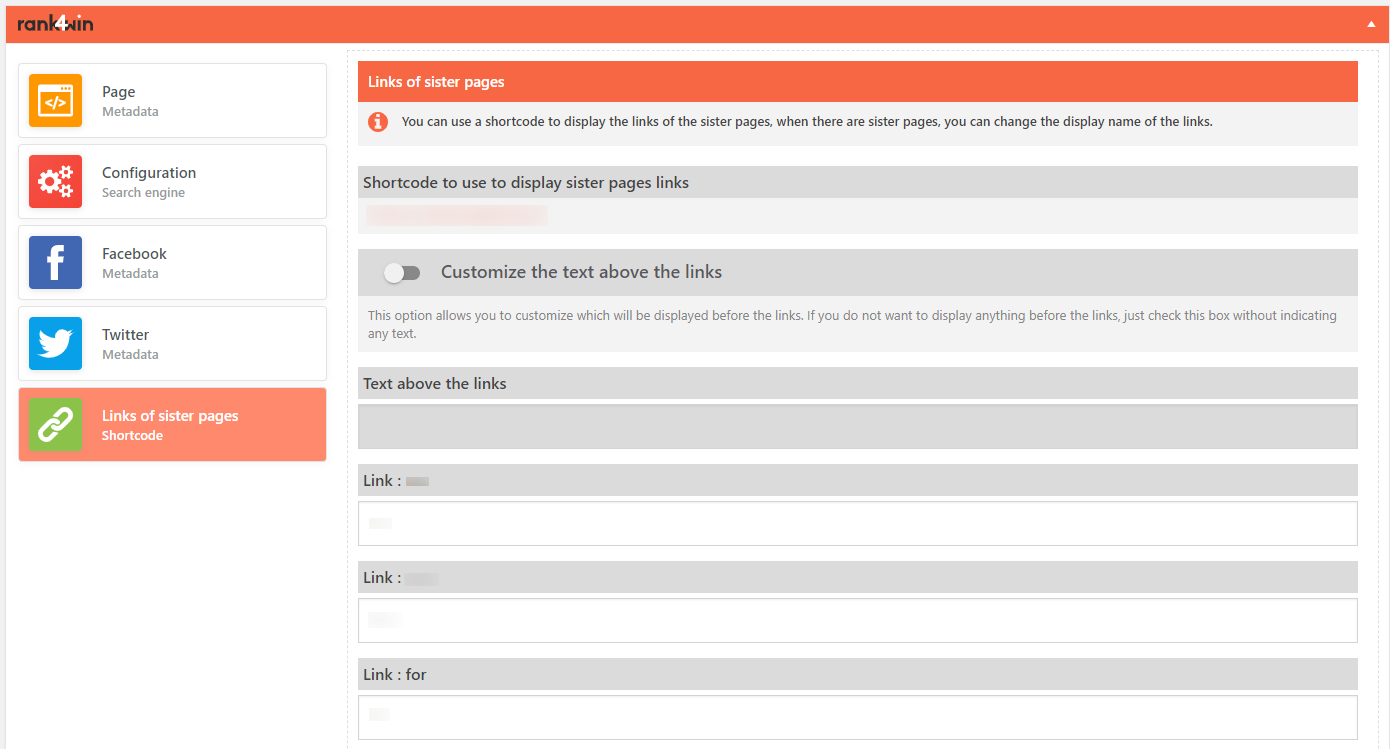Click the blurred shortcode text
Screen dimensions: 1390x749
456,215
